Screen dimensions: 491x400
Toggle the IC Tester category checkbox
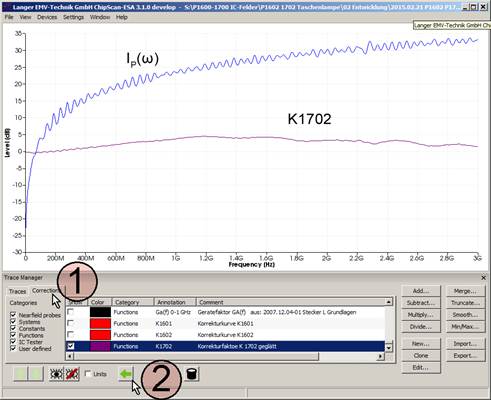[x=13, y=341]
